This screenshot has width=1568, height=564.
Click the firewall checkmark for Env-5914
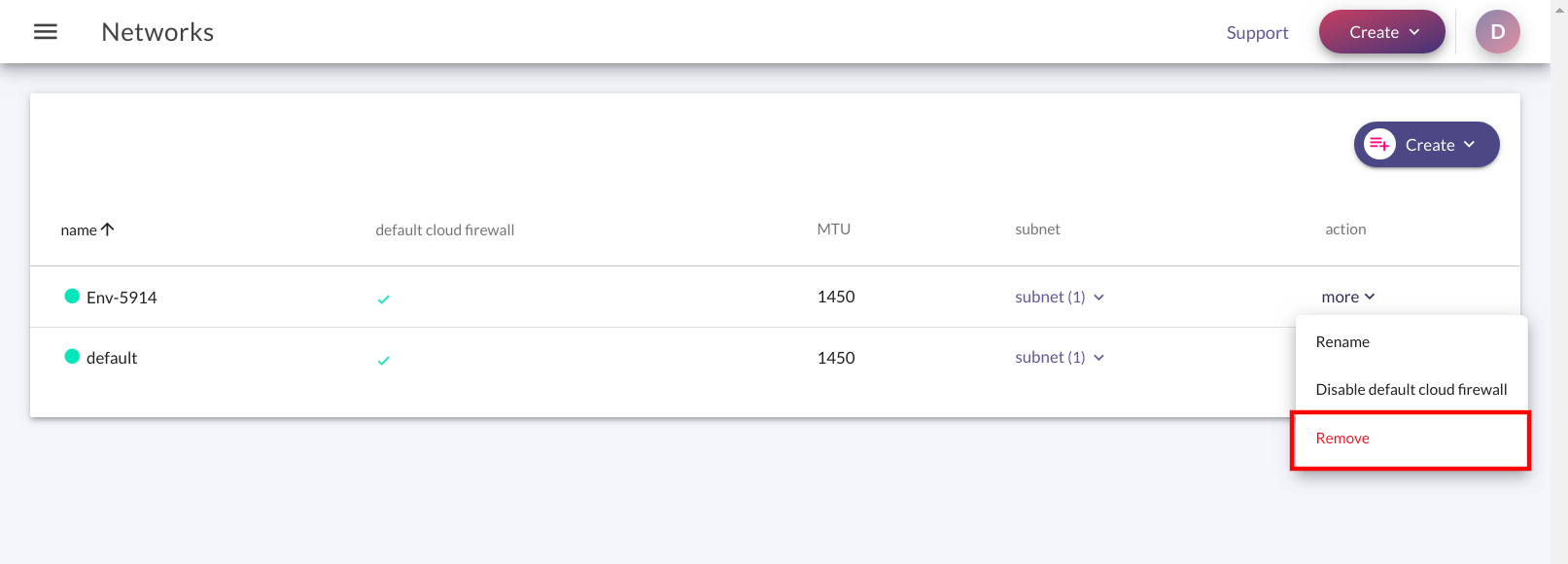pyautogui.click(x=383, y=299)
